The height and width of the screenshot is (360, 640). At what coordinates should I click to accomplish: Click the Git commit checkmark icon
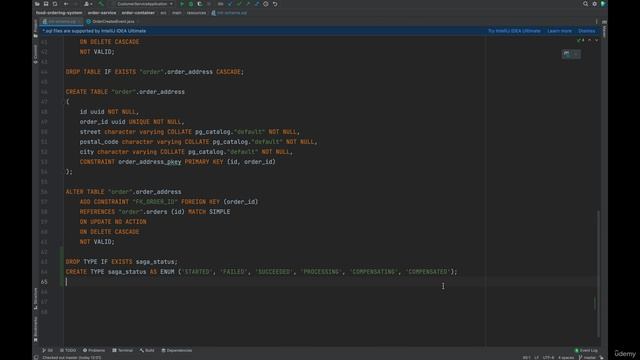pos(239,4)
